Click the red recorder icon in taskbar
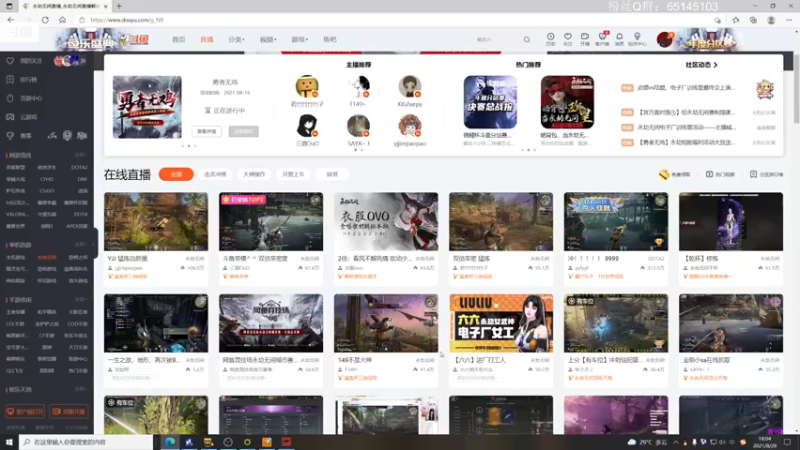 (286, 442)
